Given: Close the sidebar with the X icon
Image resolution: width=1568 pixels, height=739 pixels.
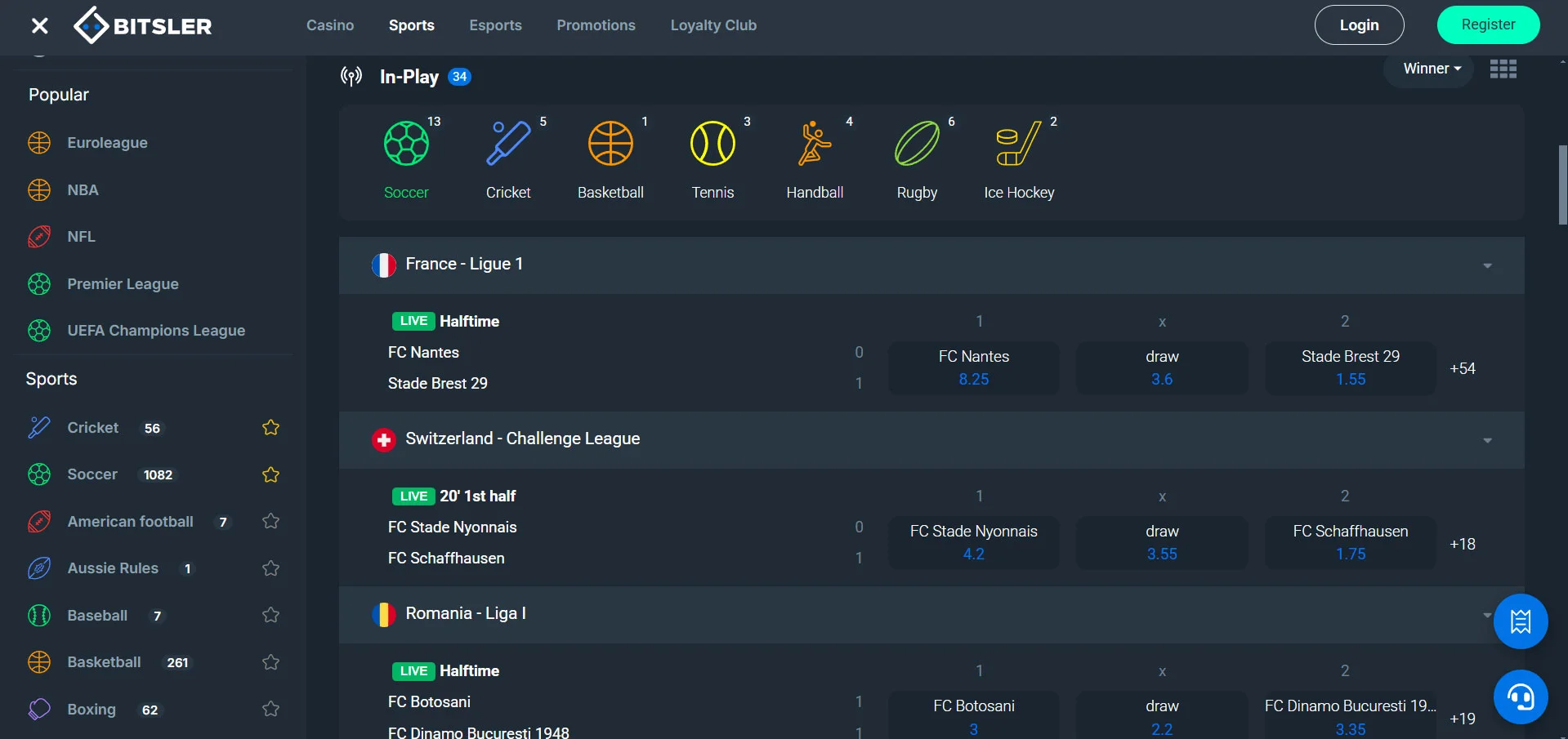Looking at the screenshot, I should coord(39,26).
